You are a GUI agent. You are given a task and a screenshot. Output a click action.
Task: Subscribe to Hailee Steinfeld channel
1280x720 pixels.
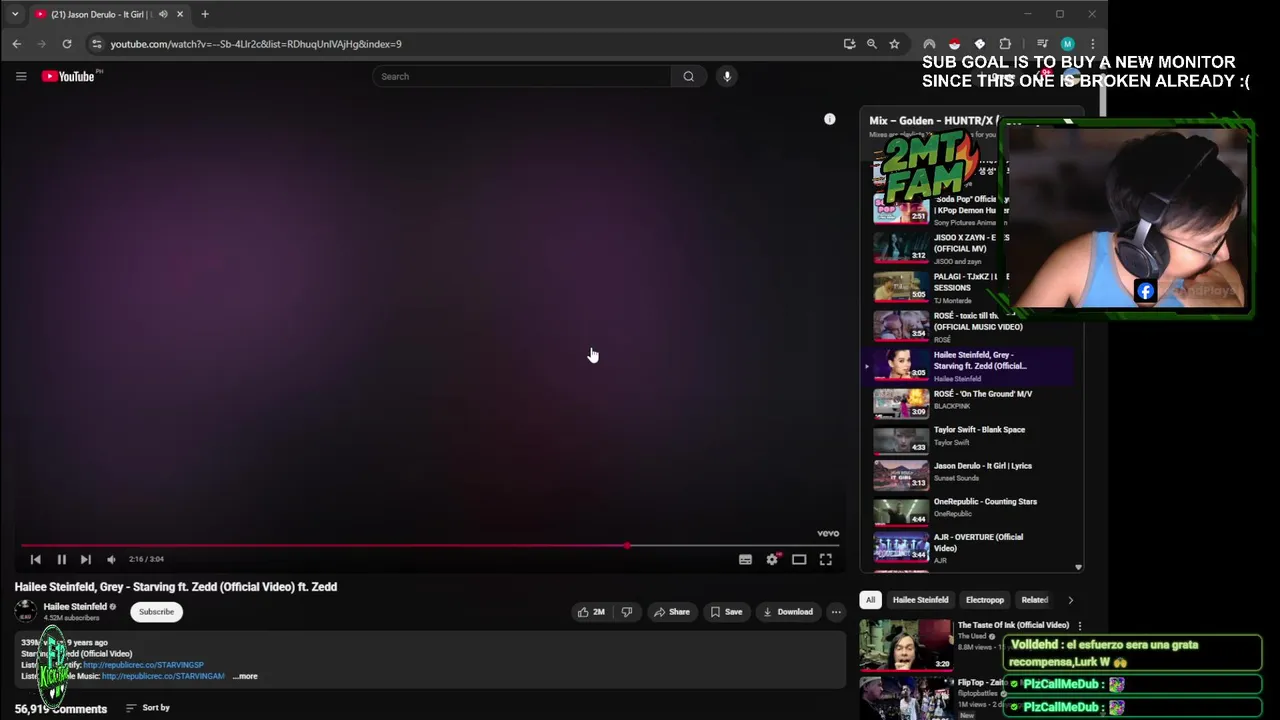click(156, 612)
